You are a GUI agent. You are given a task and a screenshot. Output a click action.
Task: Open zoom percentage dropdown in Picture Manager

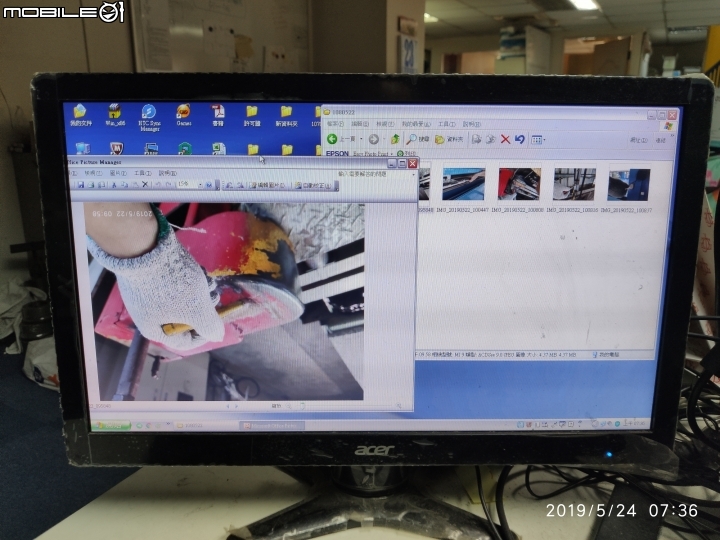200,185
